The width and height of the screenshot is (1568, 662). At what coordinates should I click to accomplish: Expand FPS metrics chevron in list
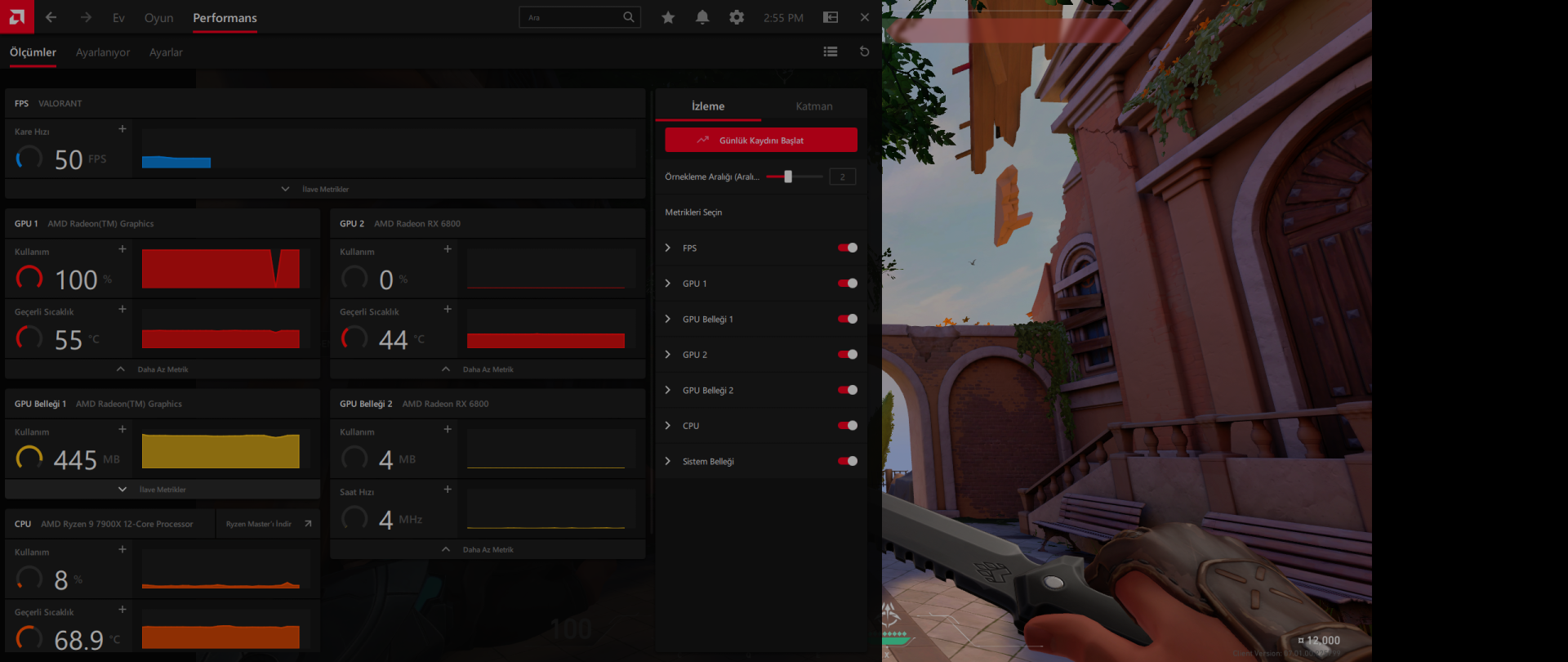click(668, 248)
